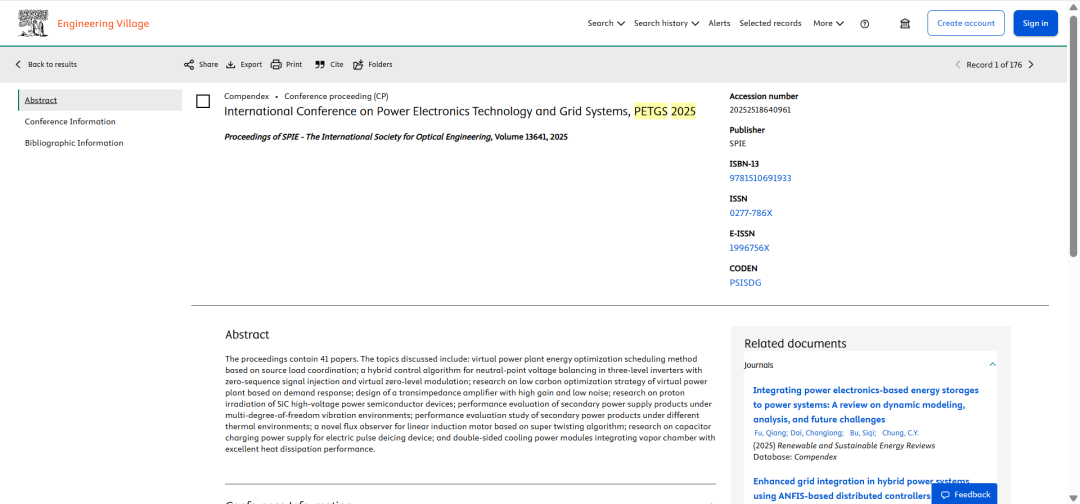Click the institution building icon
Image resolution: width=1080 pixels, height=504 pixels.
point(905,23)
